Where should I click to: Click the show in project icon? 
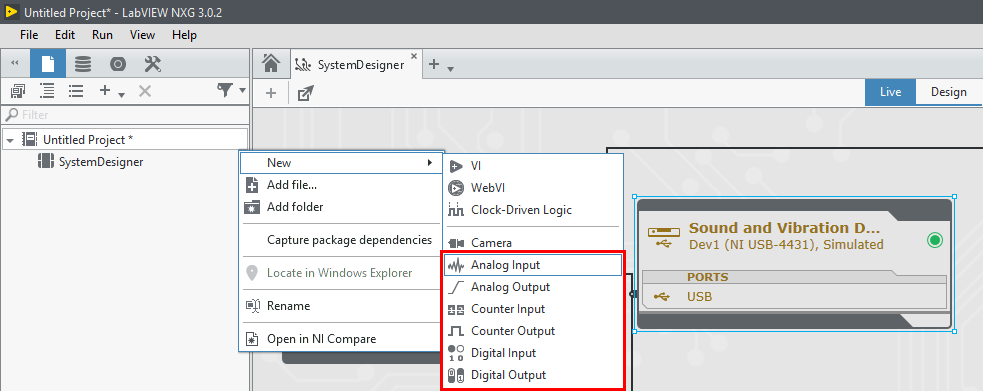pyautogui.click(x=18, y=91)
